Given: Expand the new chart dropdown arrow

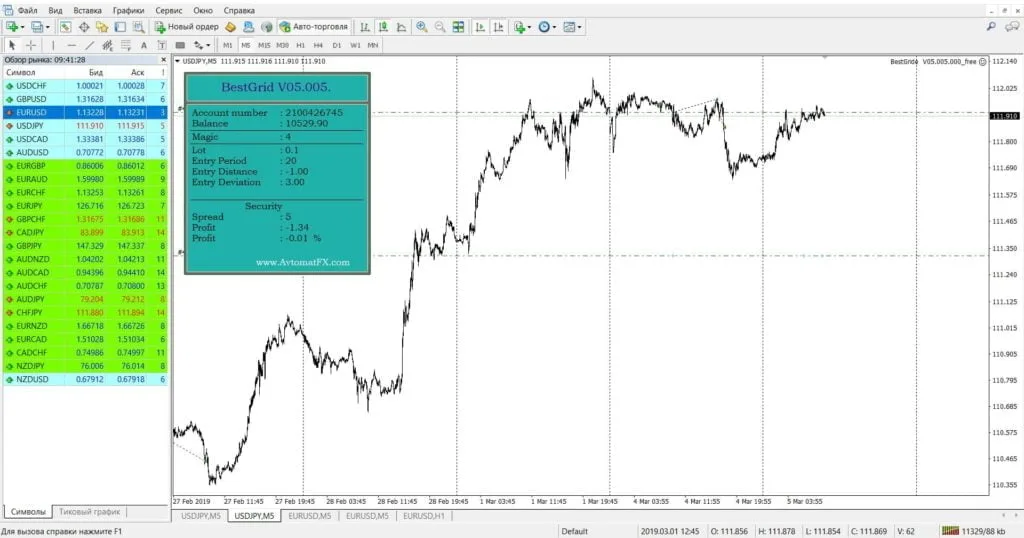Looking at the screenshot, I should click(x=23, y=27).
